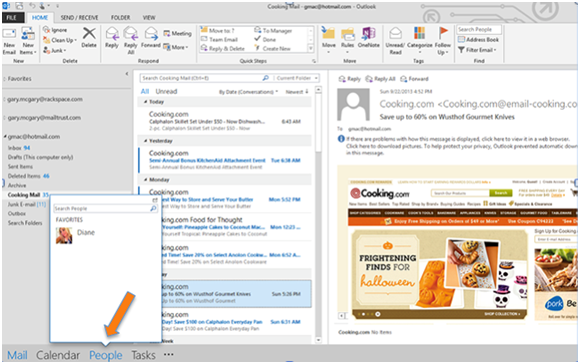Toggle Unread/Read status

395,40
